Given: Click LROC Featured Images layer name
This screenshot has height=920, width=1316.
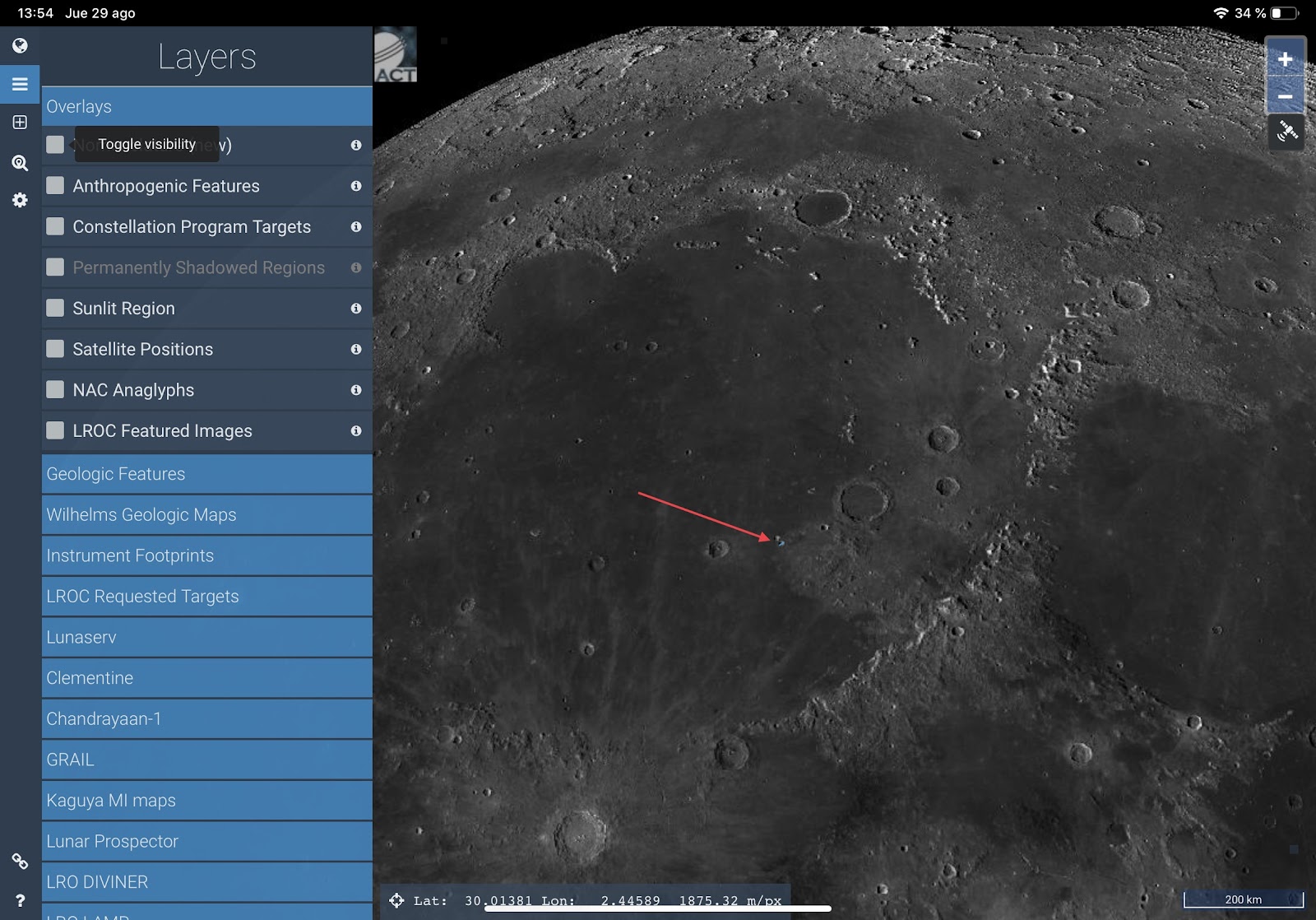Looking at the screenshot, I should point(162,430).
